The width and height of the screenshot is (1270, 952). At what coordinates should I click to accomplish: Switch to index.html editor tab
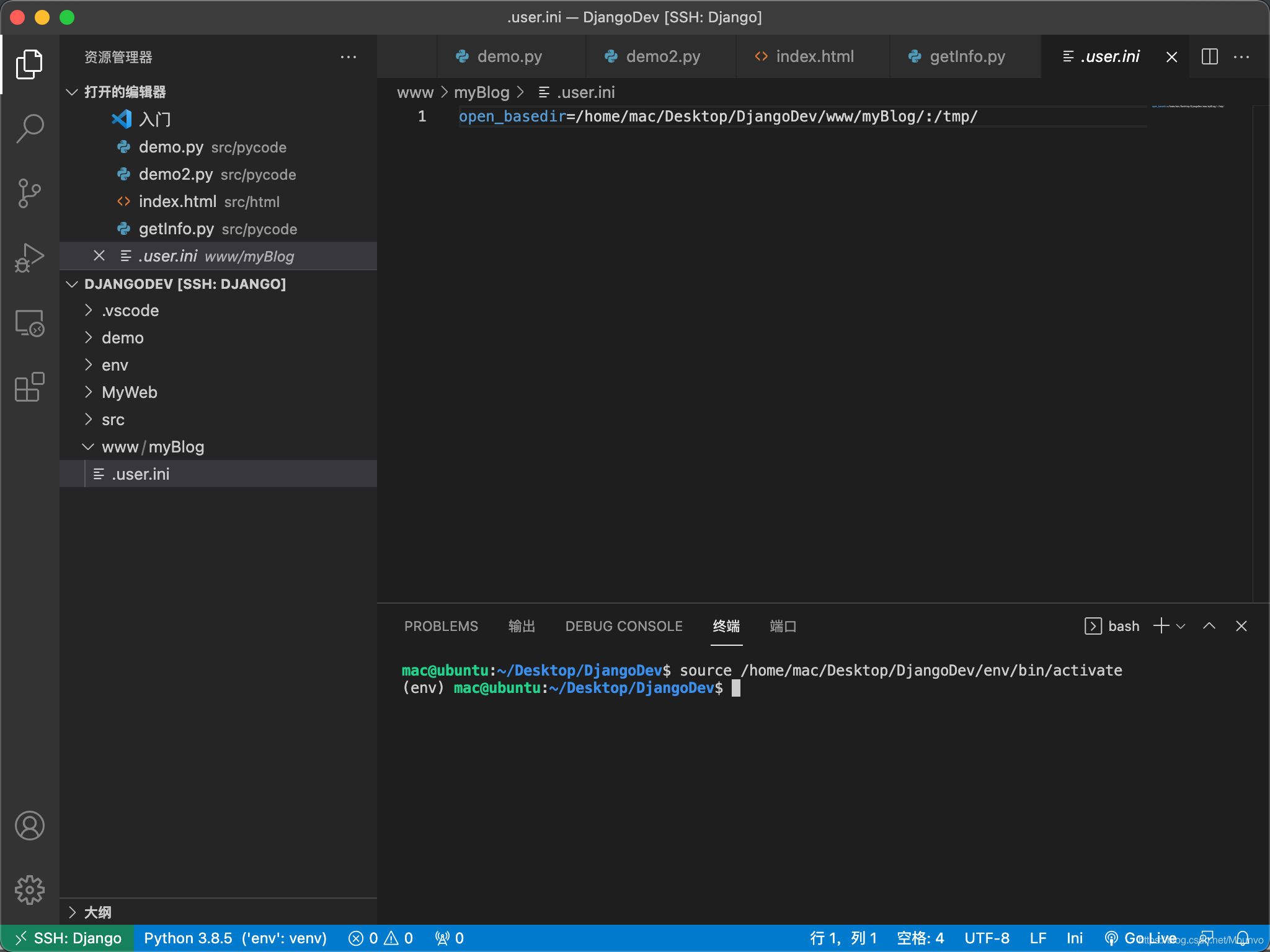coord(813,56)
